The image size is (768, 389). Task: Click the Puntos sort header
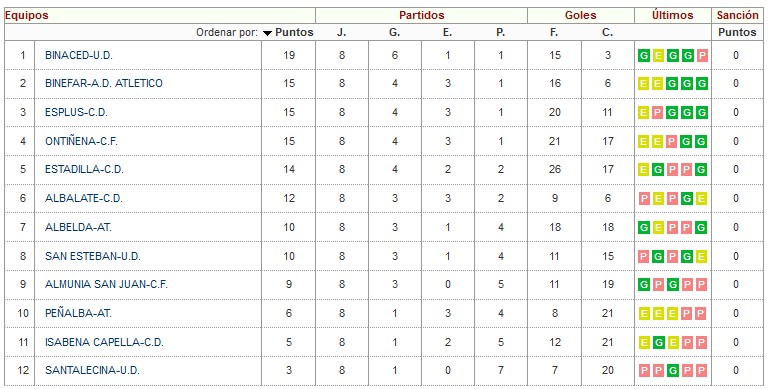(294, 32)
